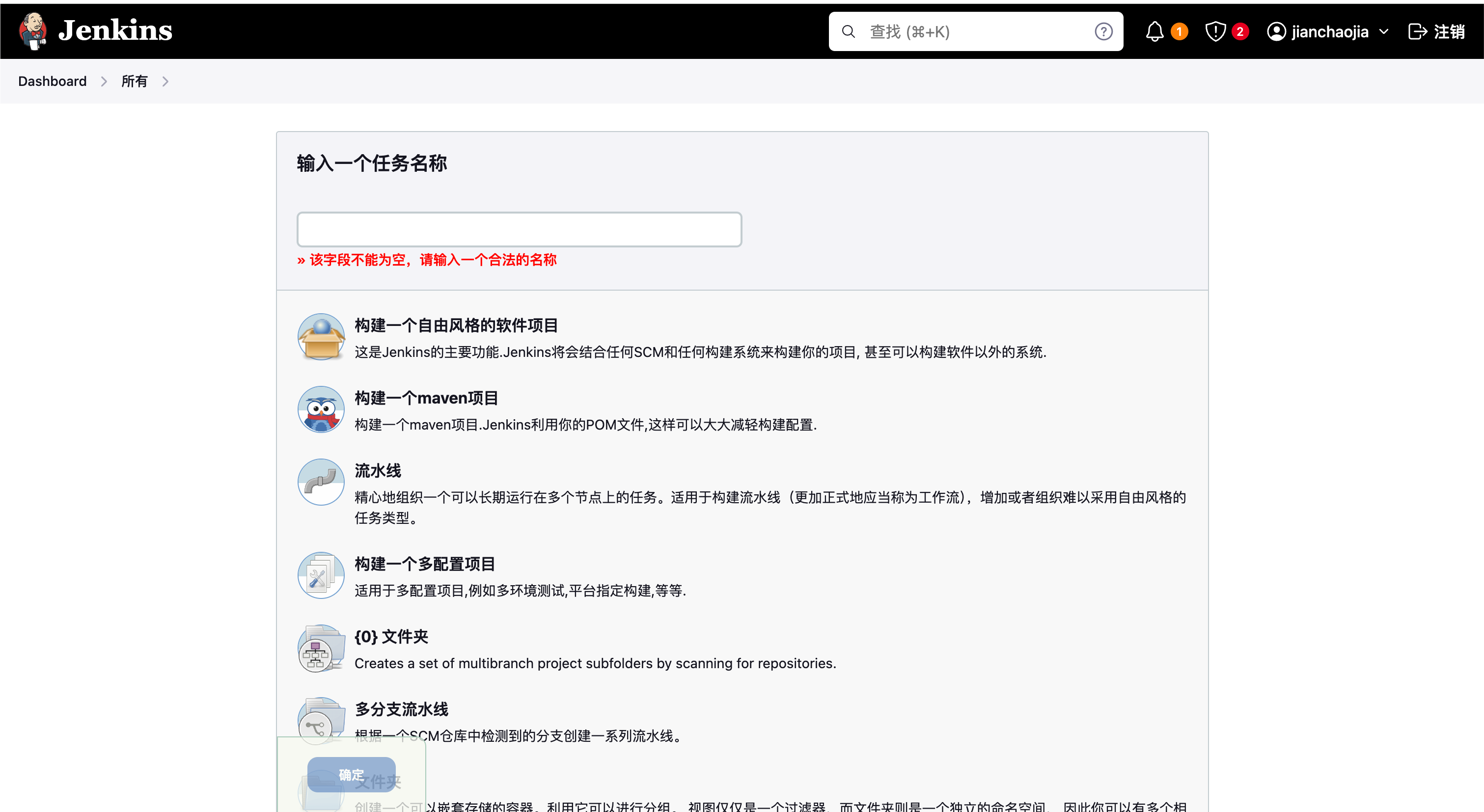The width and height of the screenshot is (1484, 812).
Task: Choose 流水线 project type title
Action: click(378, 470)
